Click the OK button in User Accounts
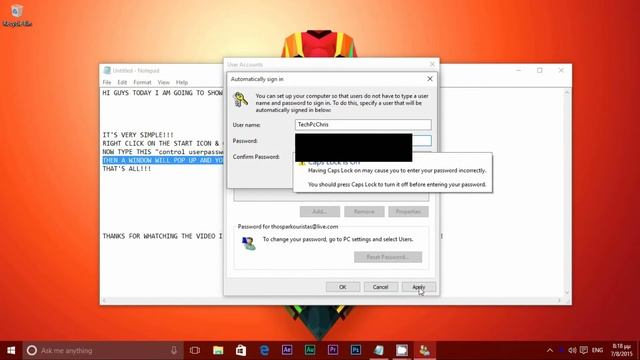 pyautogui.click(x=342, y=287)
